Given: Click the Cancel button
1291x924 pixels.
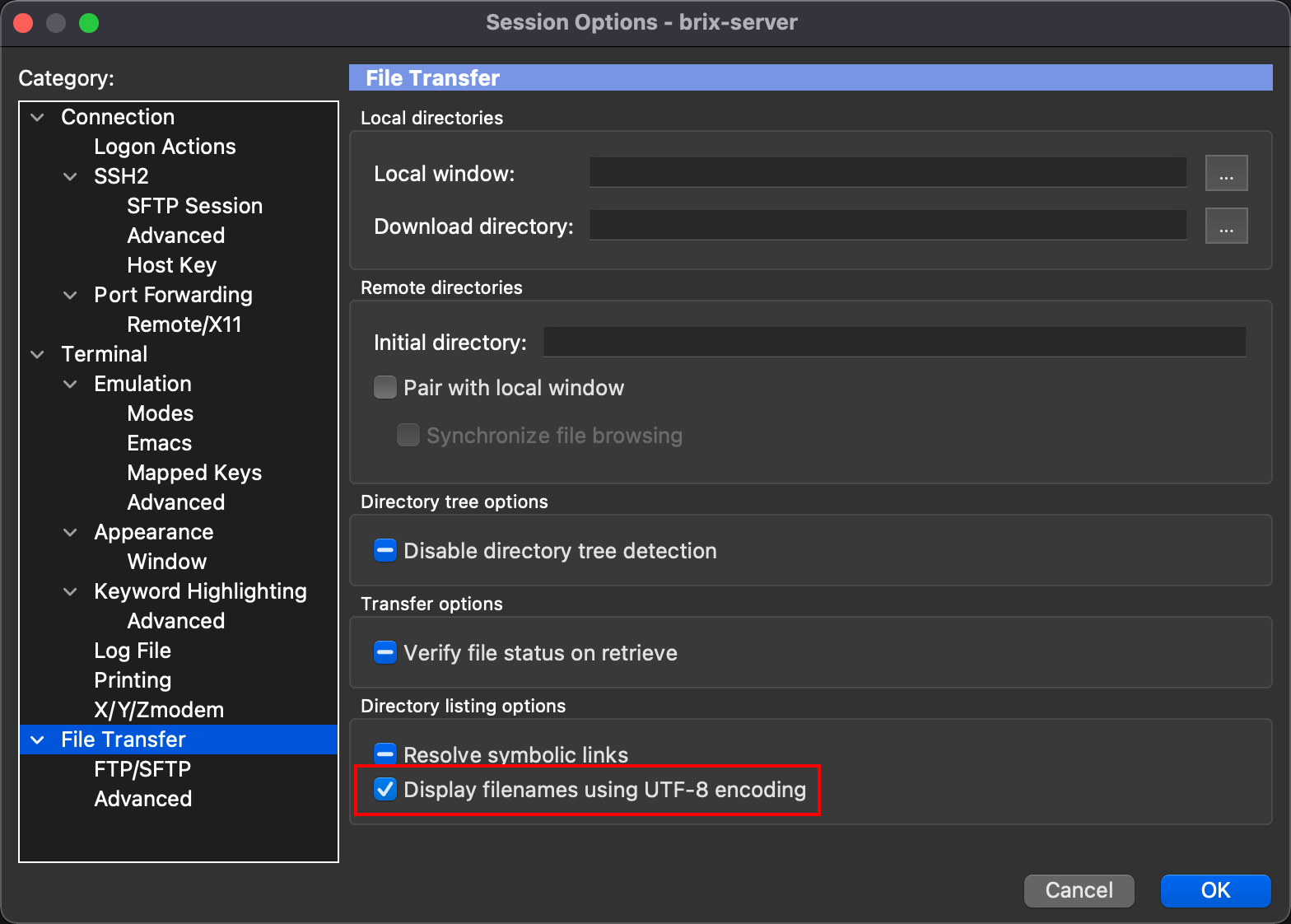Looking at the screenshot, I should coord(1079,890).
